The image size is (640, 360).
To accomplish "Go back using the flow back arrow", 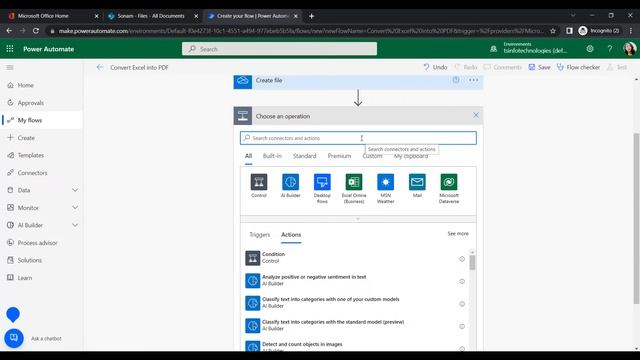I will pyautogui.click(x=100, y=67).
